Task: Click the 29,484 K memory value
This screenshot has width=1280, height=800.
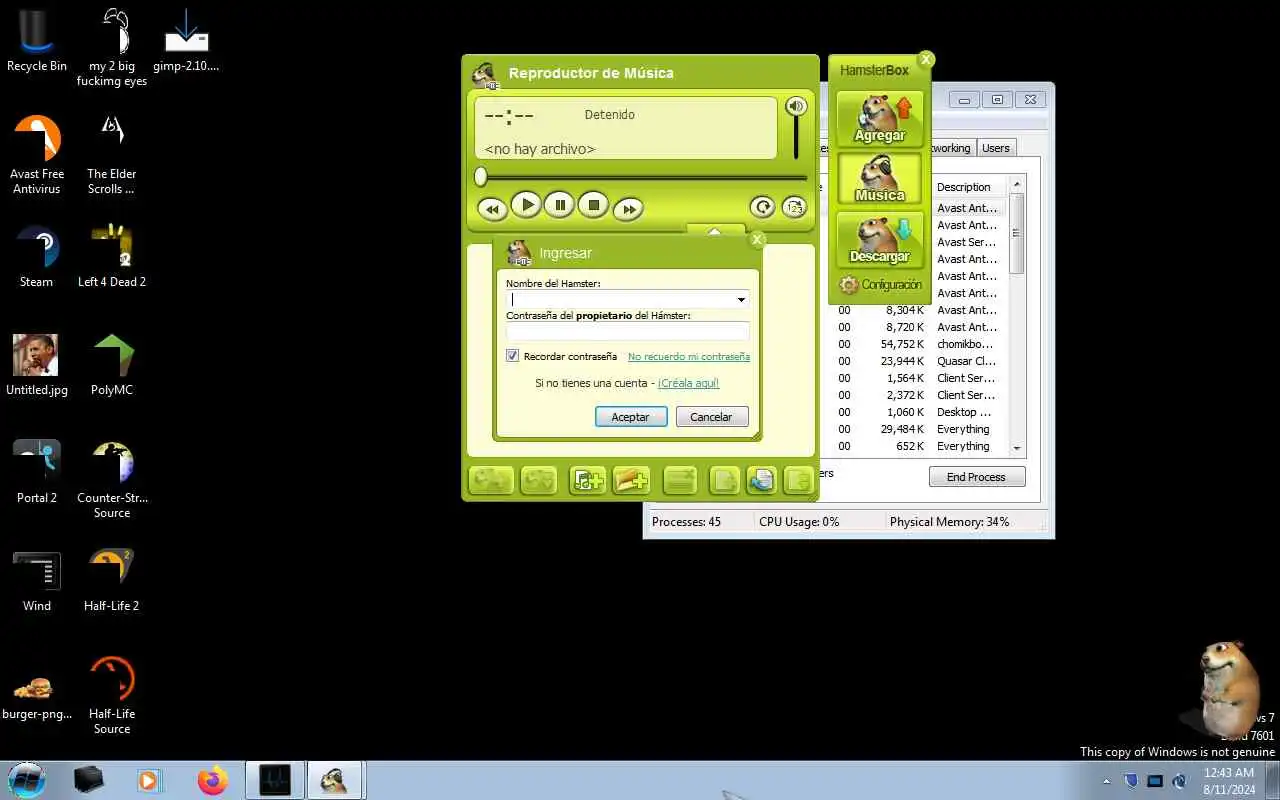Action: point(902,429)
